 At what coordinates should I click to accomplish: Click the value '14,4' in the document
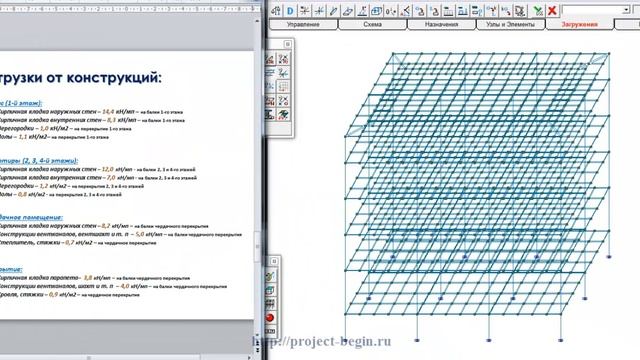(x=108, y=111)
